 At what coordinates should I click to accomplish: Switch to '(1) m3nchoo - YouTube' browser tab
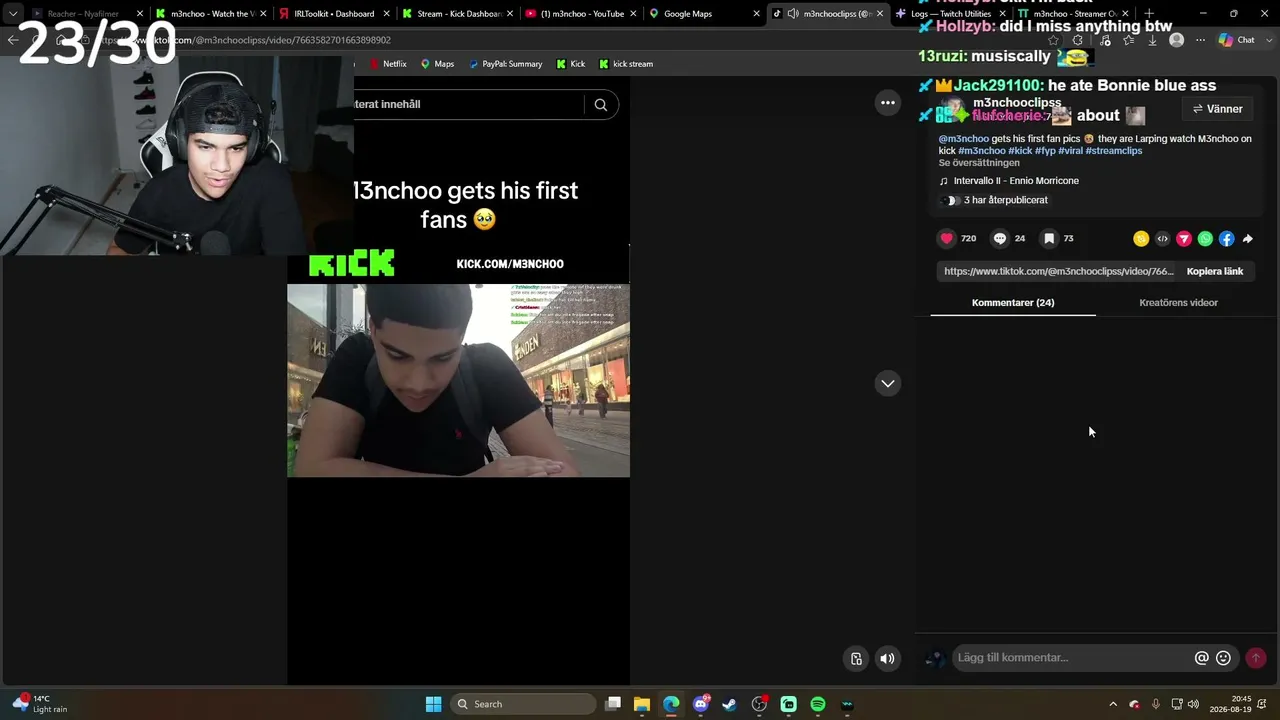click(x=583, y=14)
